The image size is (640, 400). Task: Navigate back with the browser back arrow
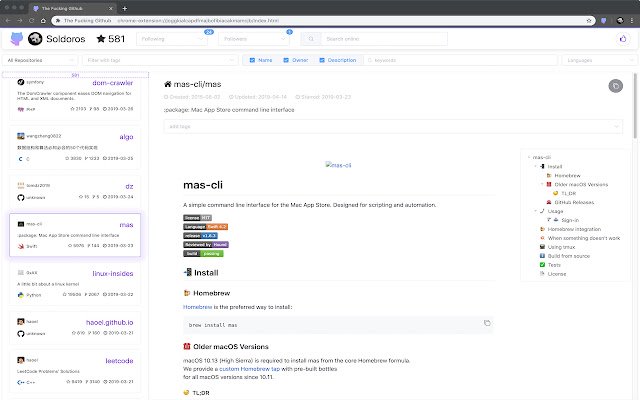(x=8, y=20)
